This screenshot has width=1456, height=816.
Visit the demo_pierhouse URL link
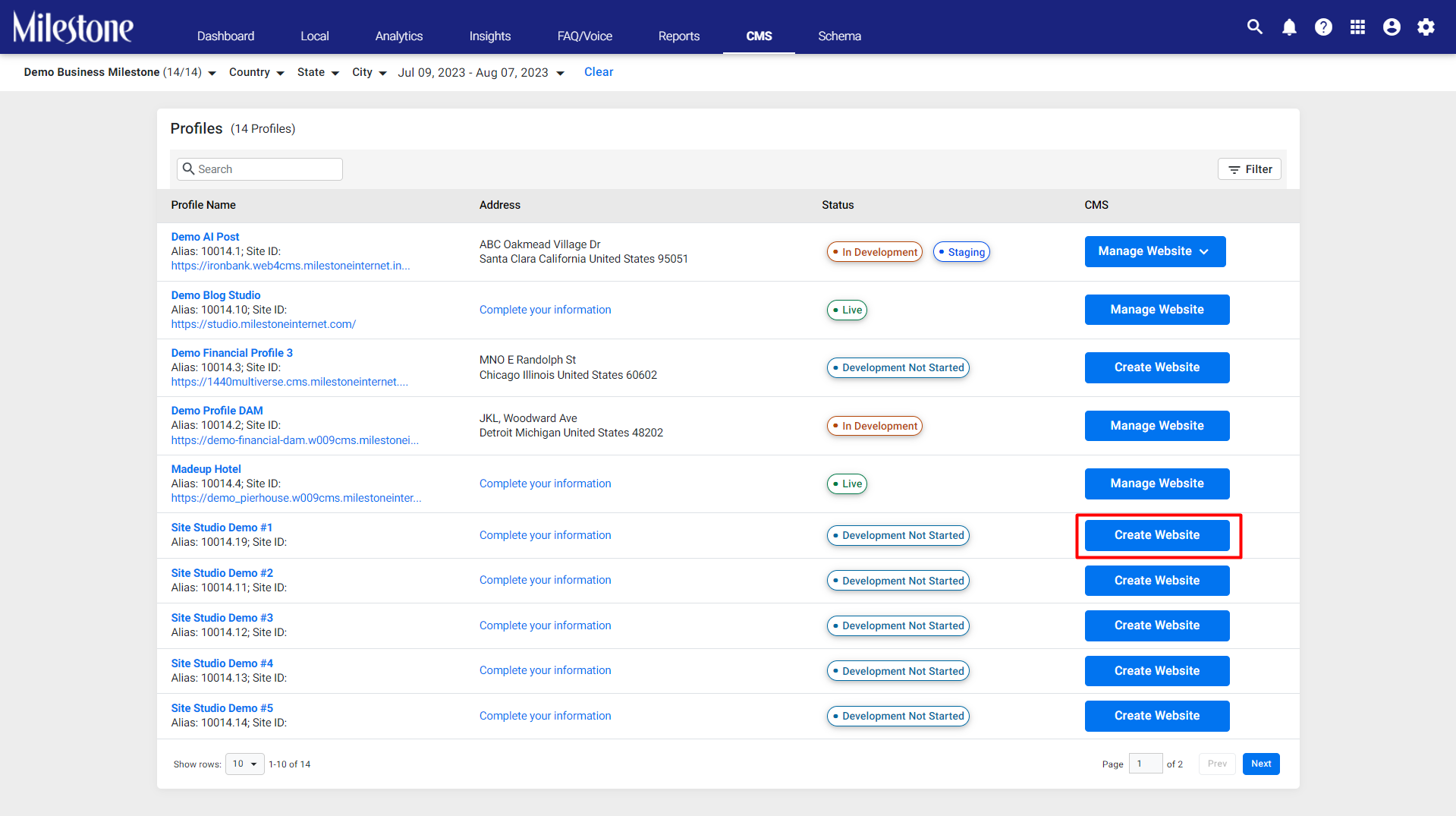[296, 498]
